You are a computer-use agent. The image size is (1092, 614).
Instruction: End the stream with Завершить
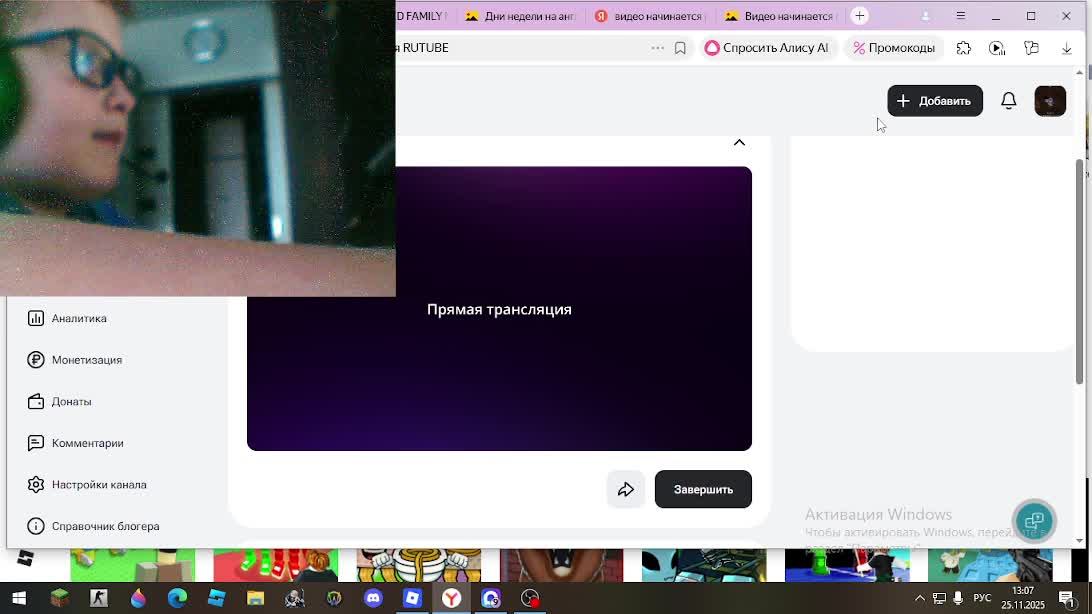(703, 489)
